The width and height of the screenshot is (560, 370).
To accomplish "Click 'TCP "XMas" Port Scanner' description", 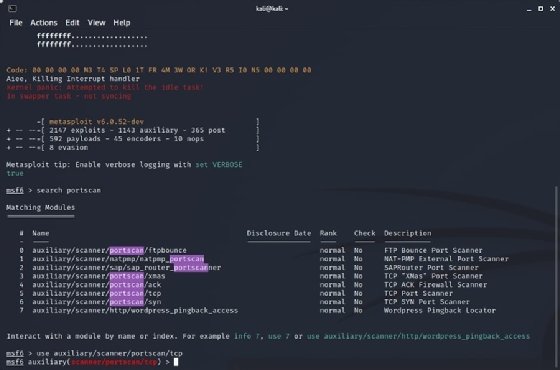I will [433, 276].
